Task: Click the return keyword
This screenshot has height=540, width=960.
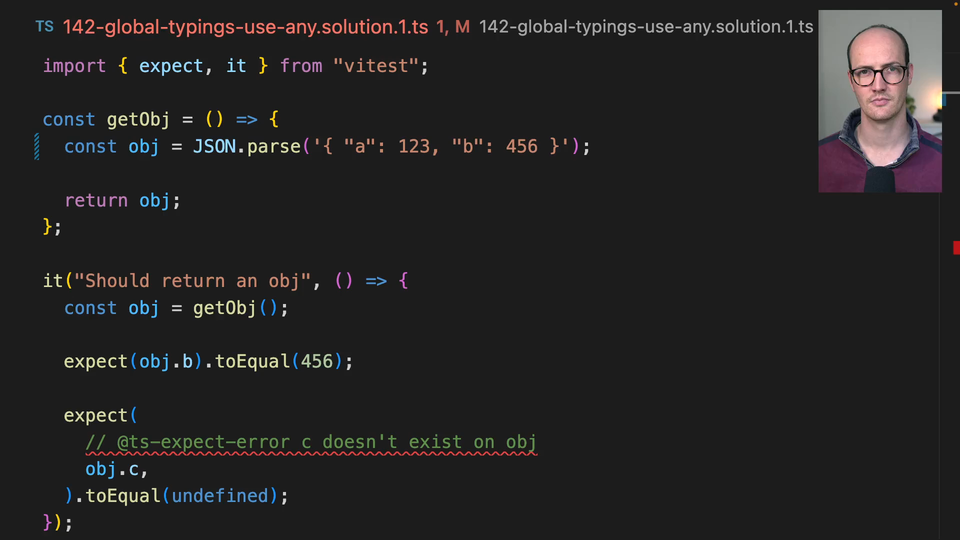Action: point(96,201)
